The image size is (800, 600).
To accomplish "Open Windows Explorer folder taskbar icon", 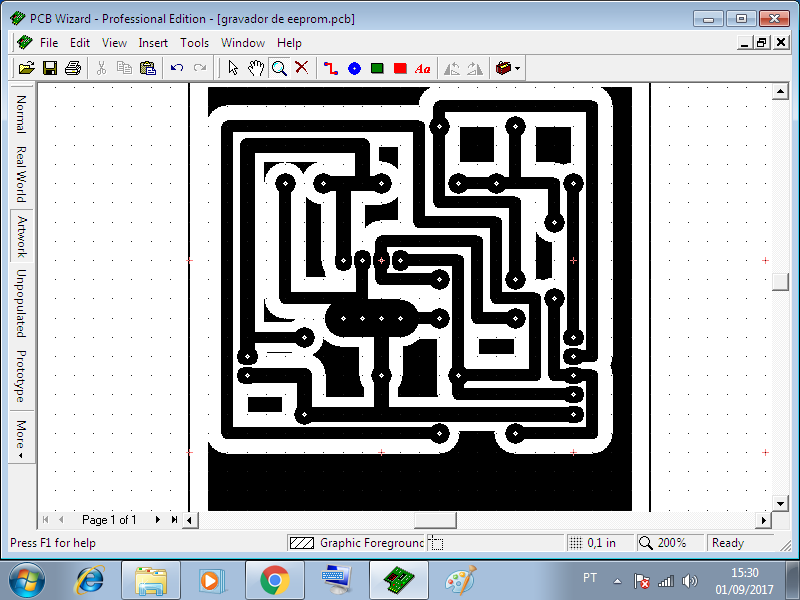I will click(x=151, y=580).
